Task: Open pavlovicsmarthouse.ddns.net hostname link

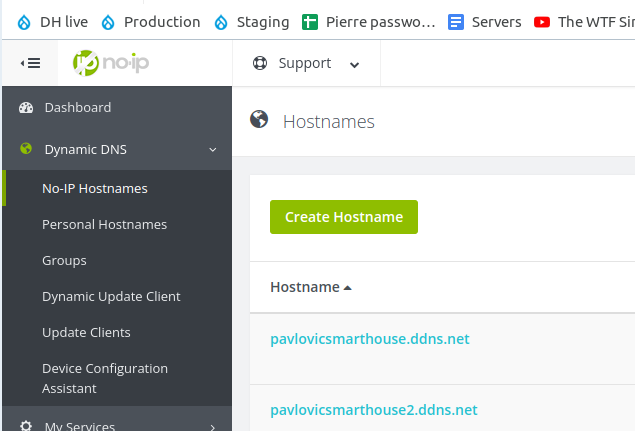Action: tap(369, 339)
